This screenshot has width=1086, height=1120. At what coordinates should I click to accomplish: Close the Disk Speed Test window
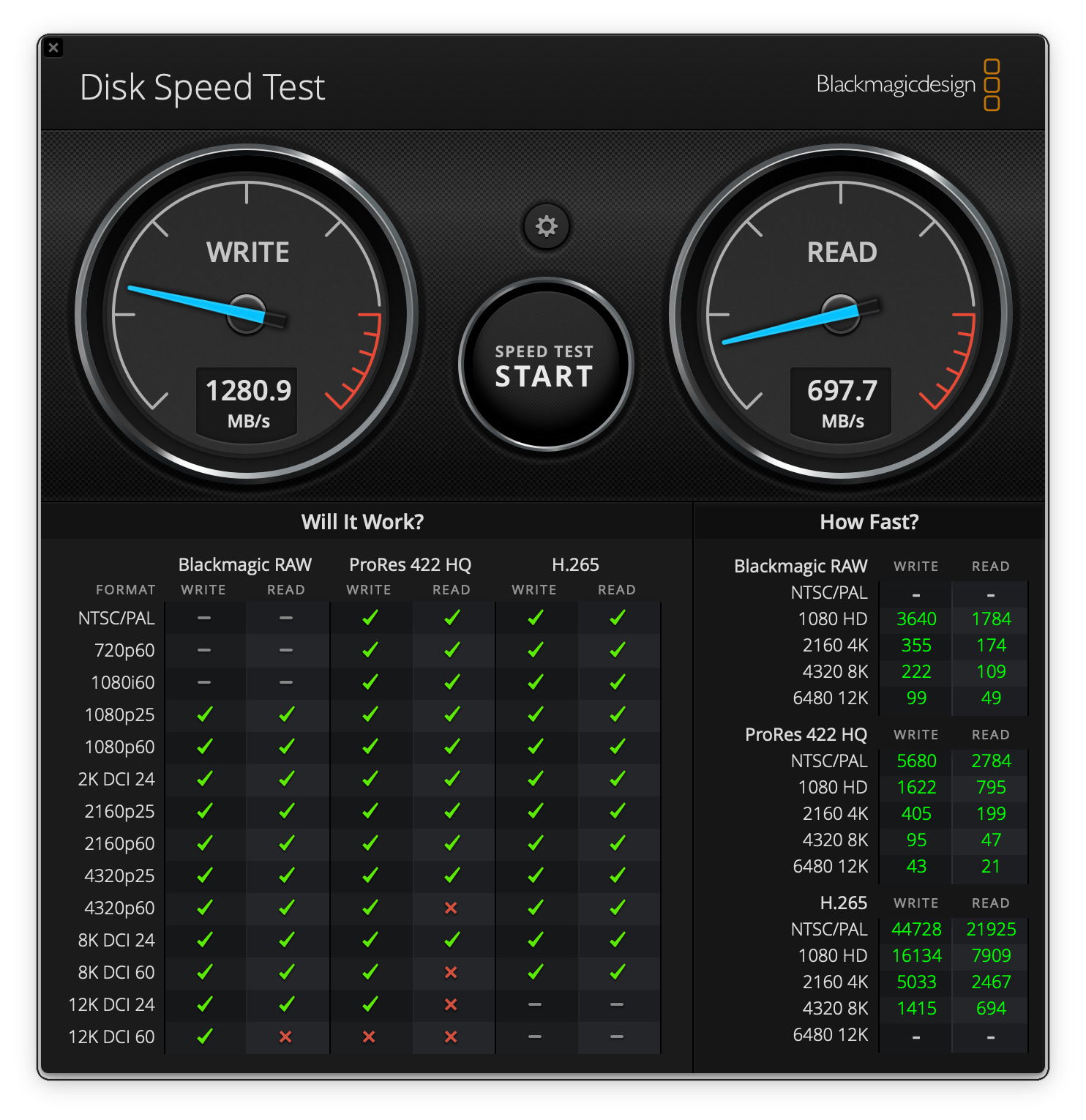[x=54, y=48]
